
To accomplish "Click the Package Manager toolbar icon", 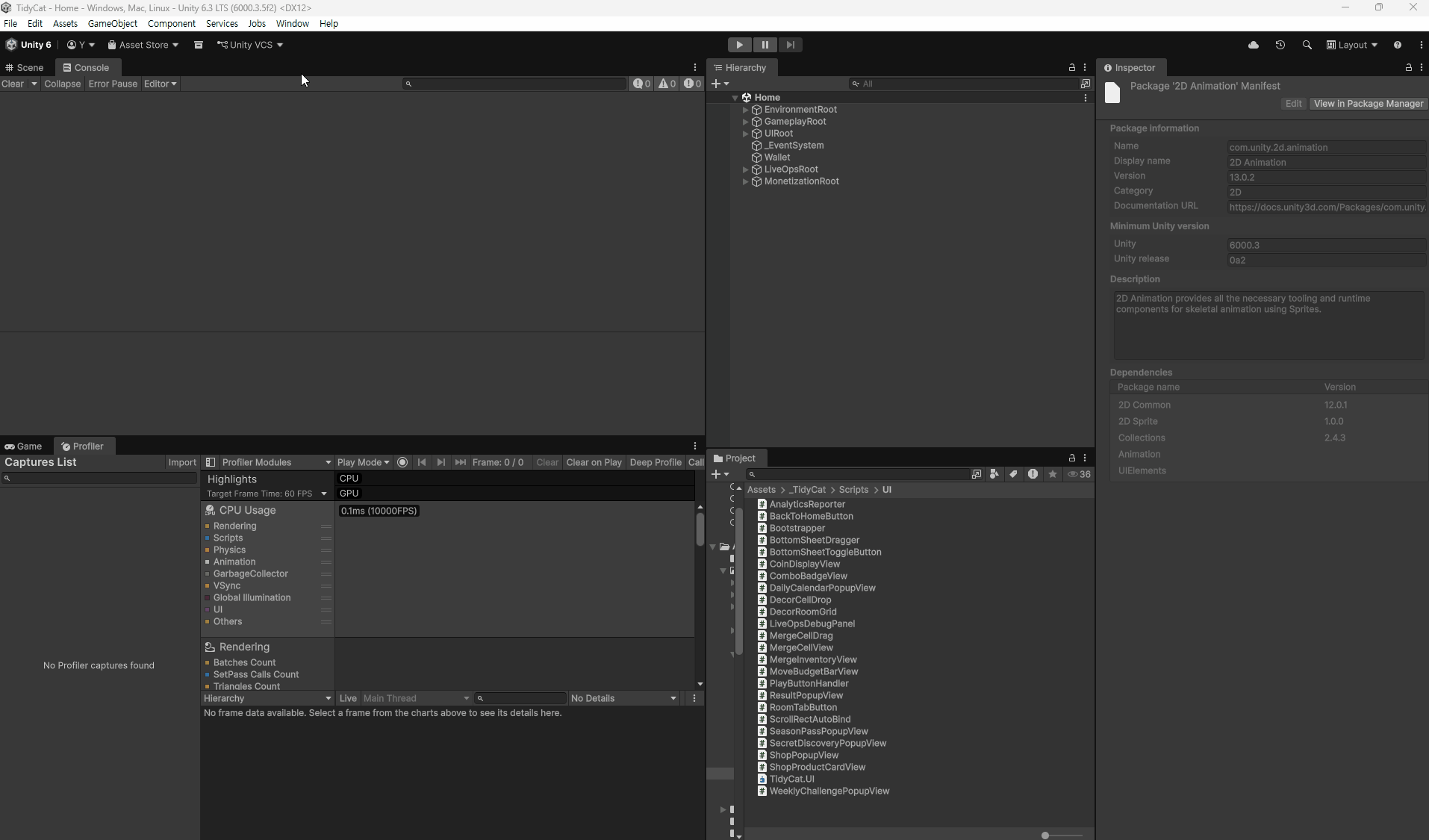I will click(x=199, y=45).
